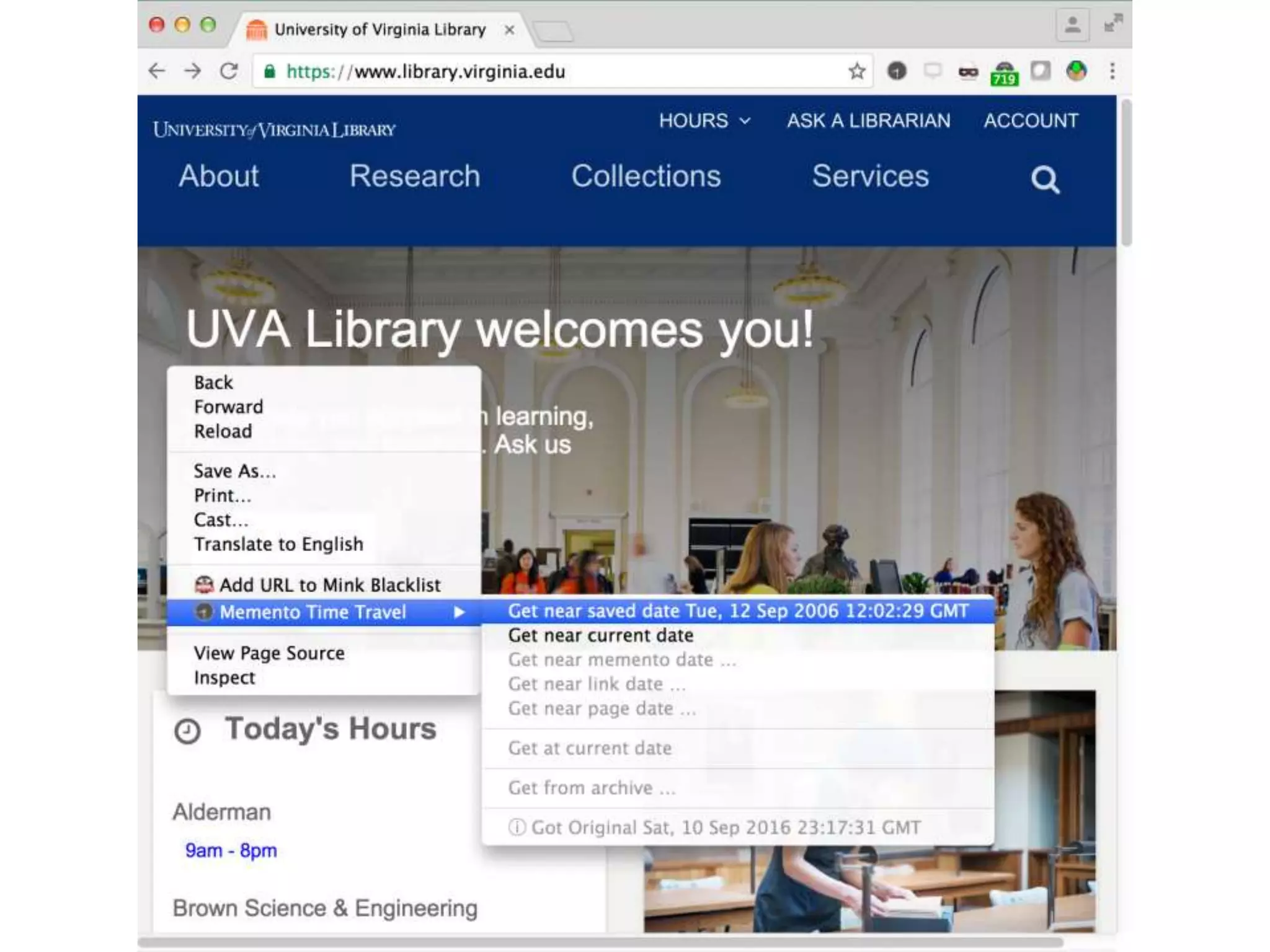Click the bookmark star icon
The width and height of the screenshot is (1270, 952).
856,72
